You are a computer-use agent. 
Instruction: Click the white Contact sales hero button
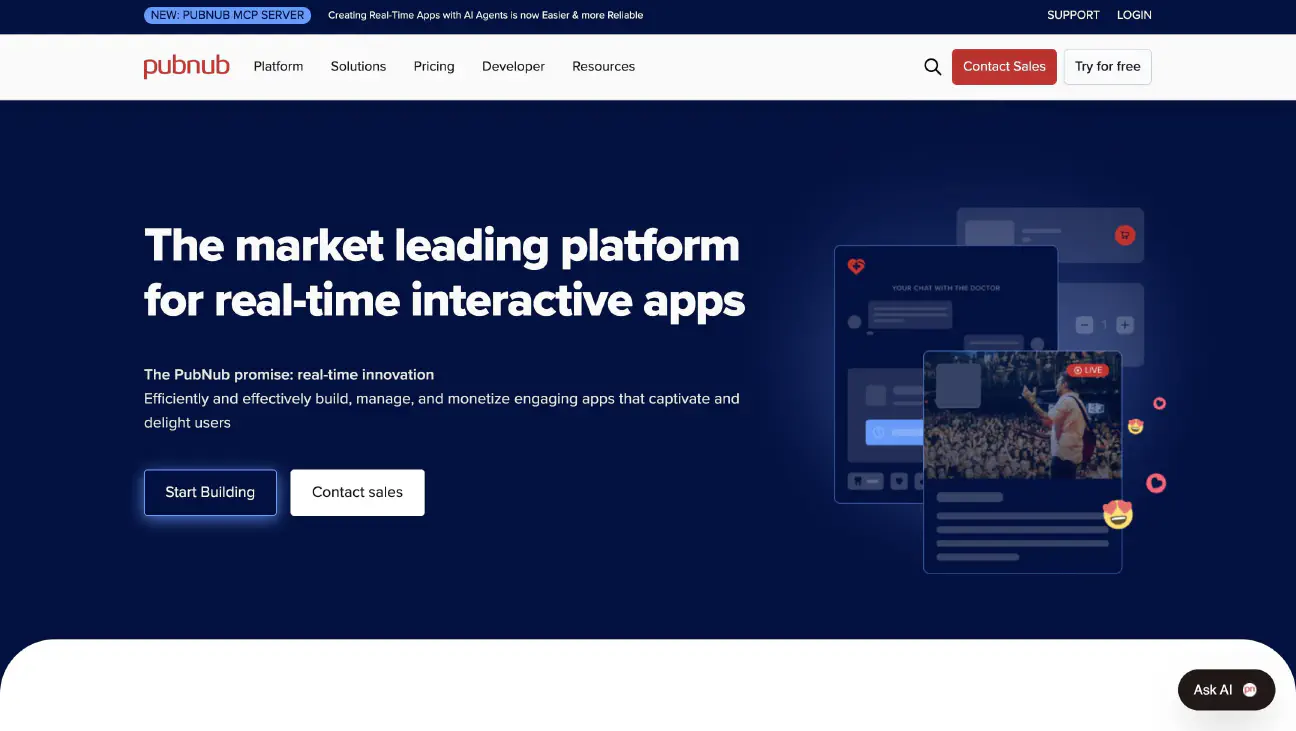[x=357, y=493]
